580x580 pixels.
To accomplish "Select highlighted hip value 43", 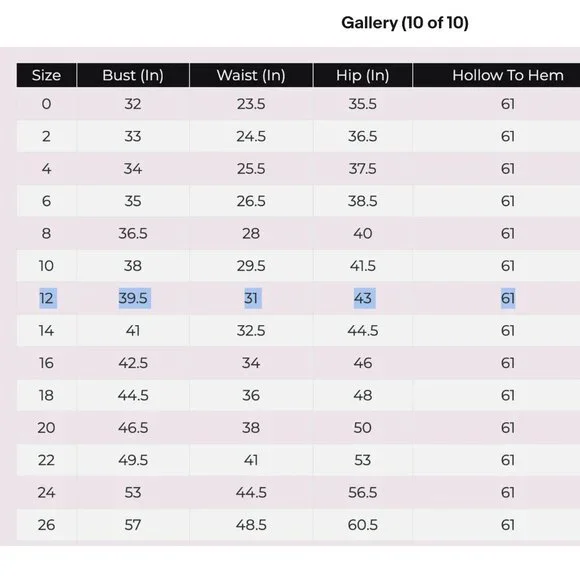I will click(364, 298).
